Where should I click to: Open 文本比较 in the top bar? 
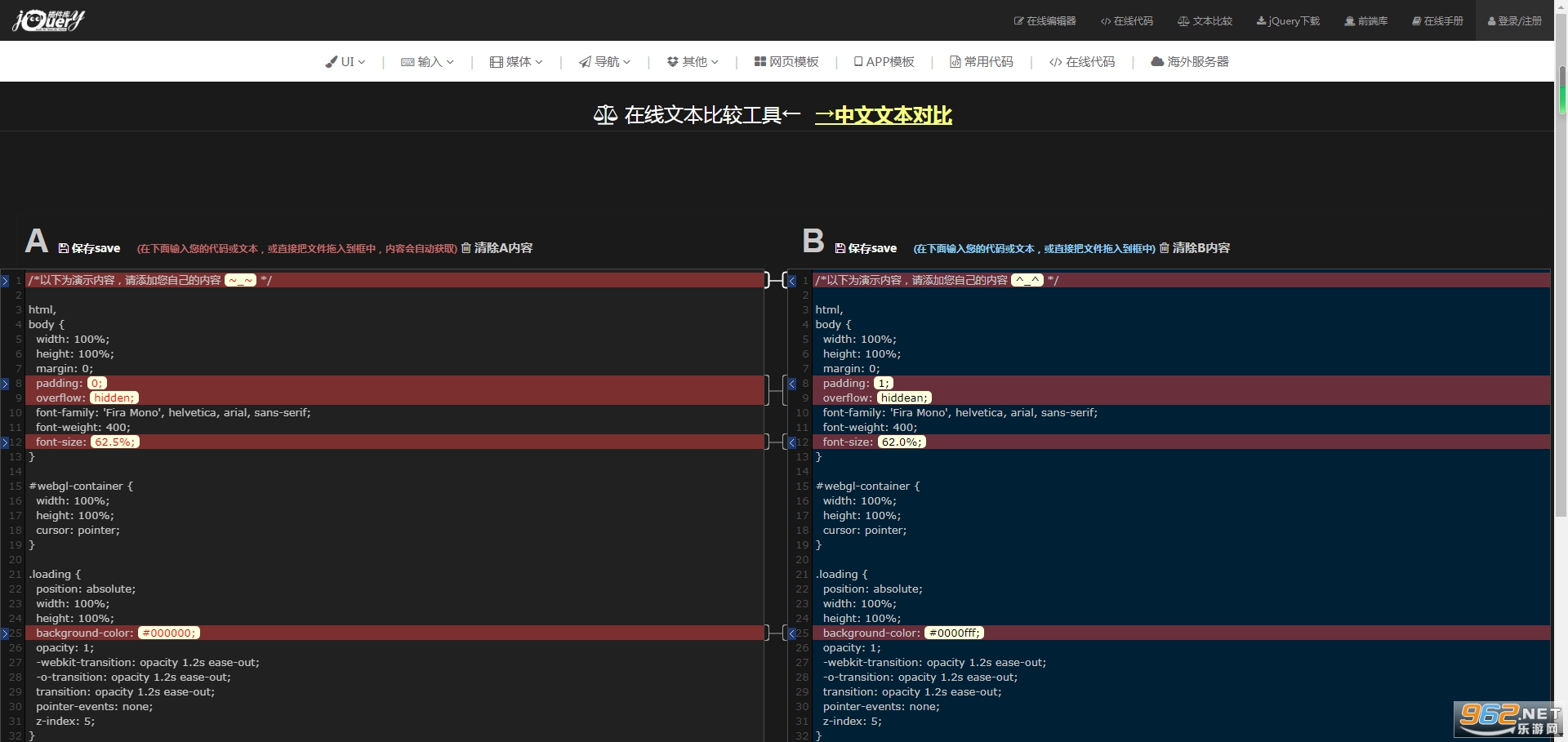(1205, 21)
